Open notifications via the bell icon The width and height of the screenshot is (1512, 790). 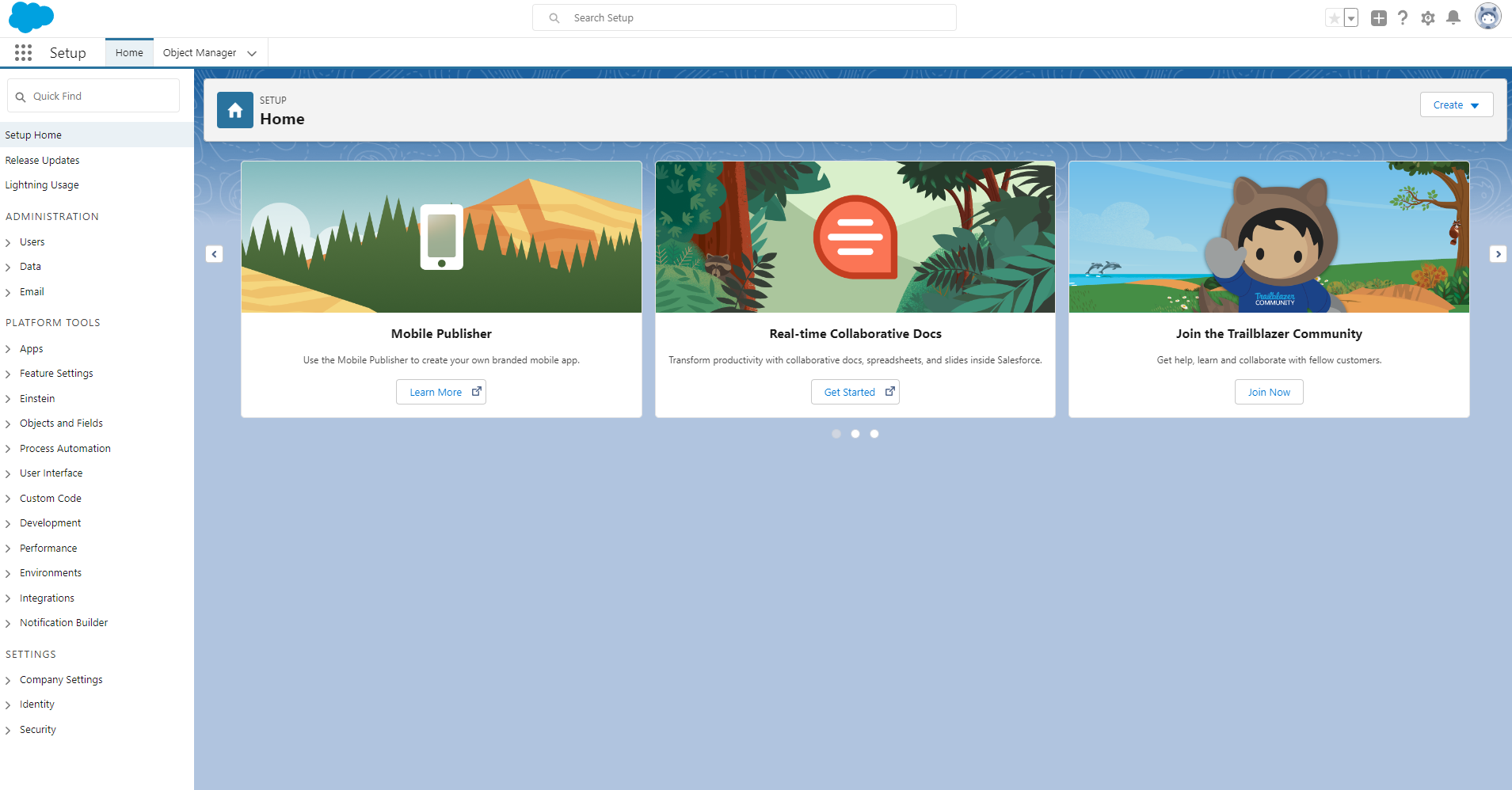click(x=1453, y=17)
